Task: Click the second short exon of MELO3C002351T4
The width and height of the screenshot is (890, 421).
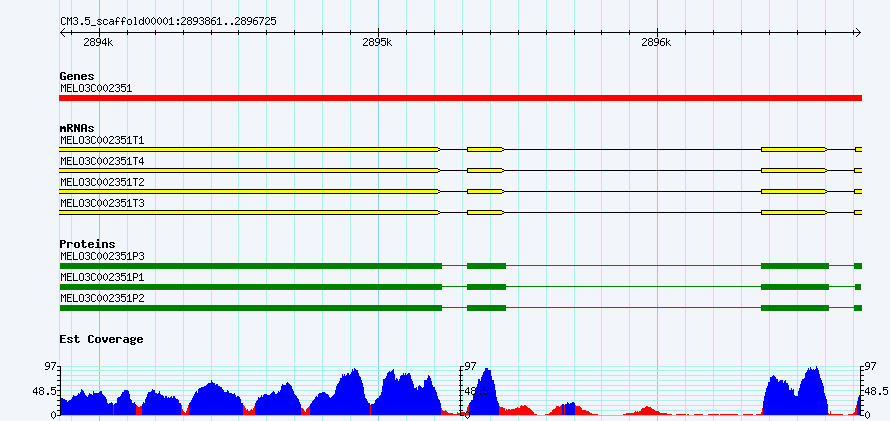Action: click(x=485, y=170)
